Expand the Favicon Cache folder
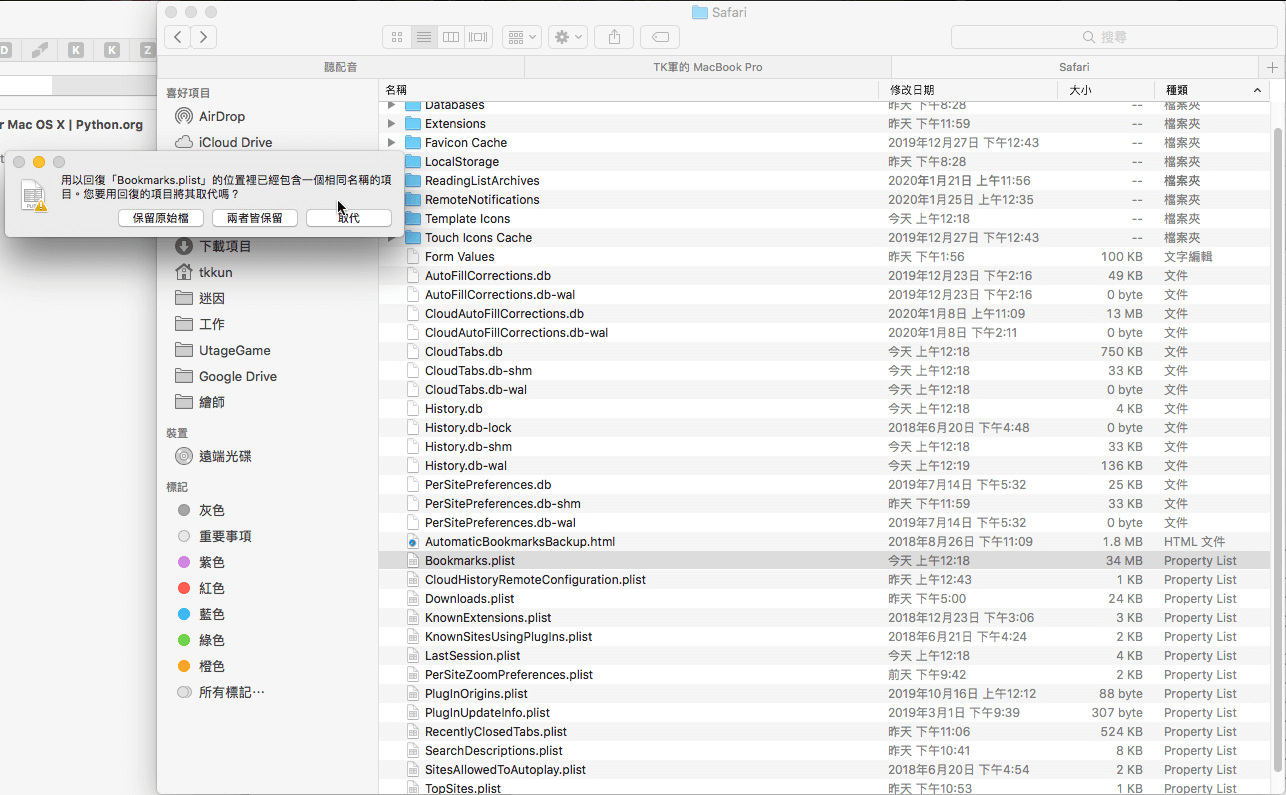Viewport: 1286px width, 795px height. click(392, 143)
